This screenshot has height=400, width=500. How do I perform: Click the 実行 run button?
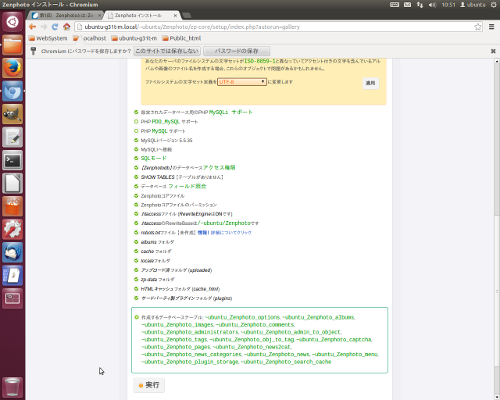[x=149, y=385]
